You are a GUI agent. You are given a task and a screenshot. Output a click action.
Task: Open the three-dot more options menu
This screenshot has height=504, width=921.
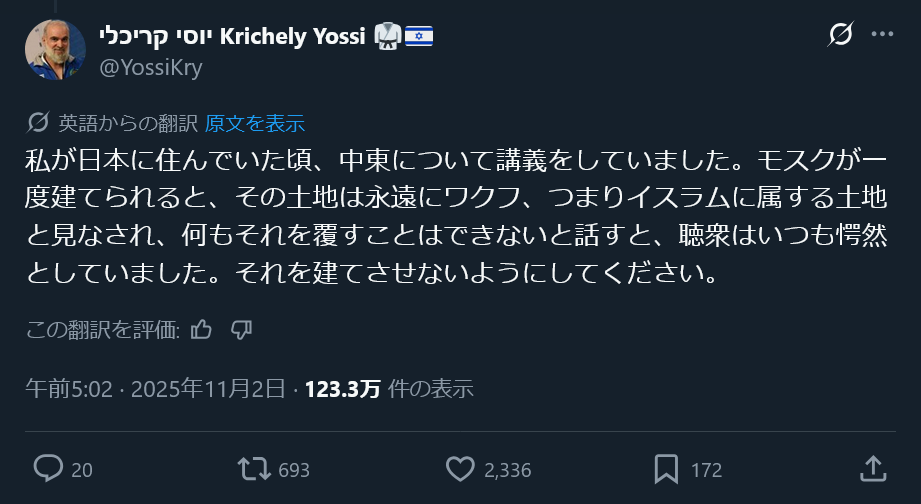tap(882, 35)
